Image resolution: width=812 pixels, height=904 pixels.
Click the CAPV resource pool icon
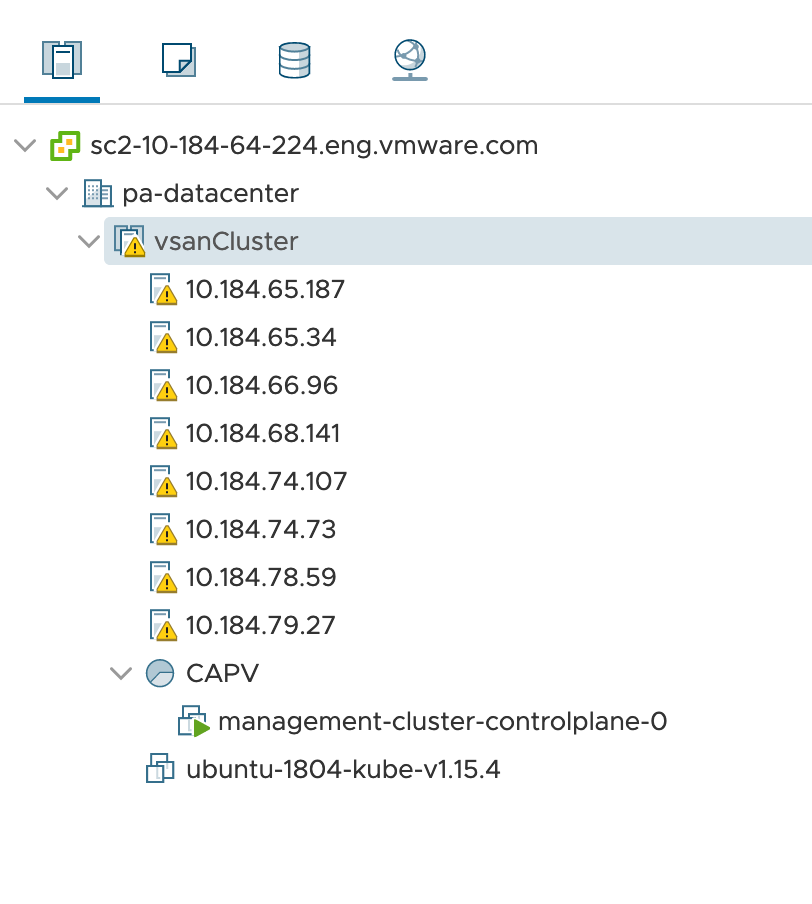(x=160, y=673)
